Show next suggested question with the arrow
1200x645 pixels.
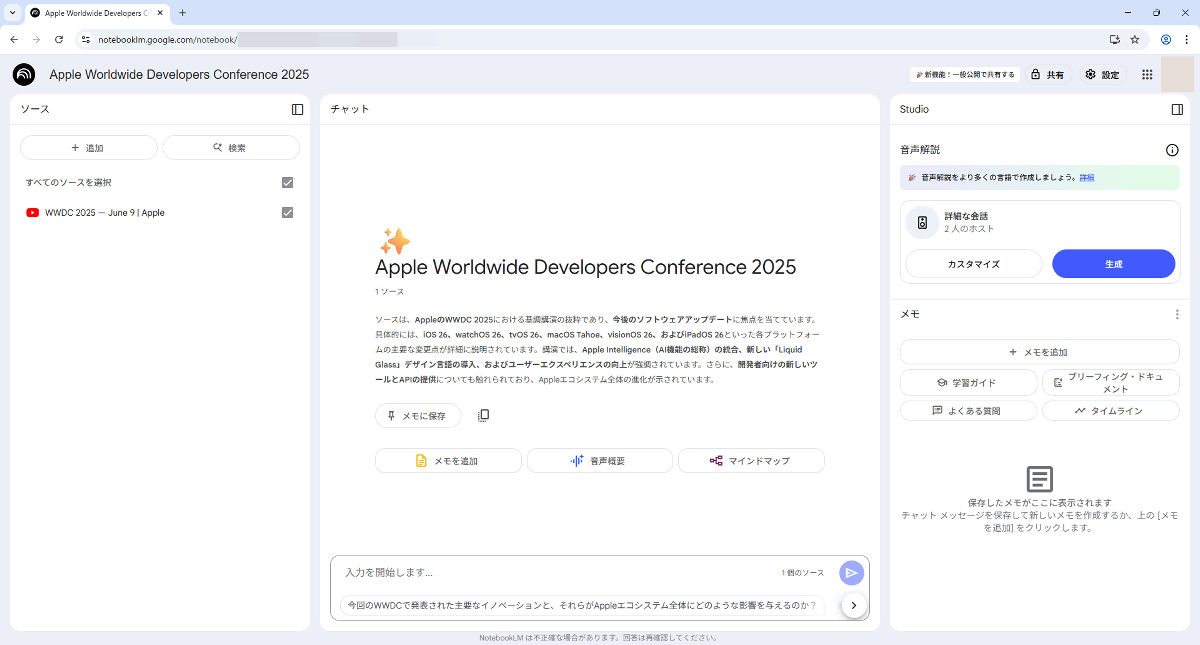tap(854, 605)
